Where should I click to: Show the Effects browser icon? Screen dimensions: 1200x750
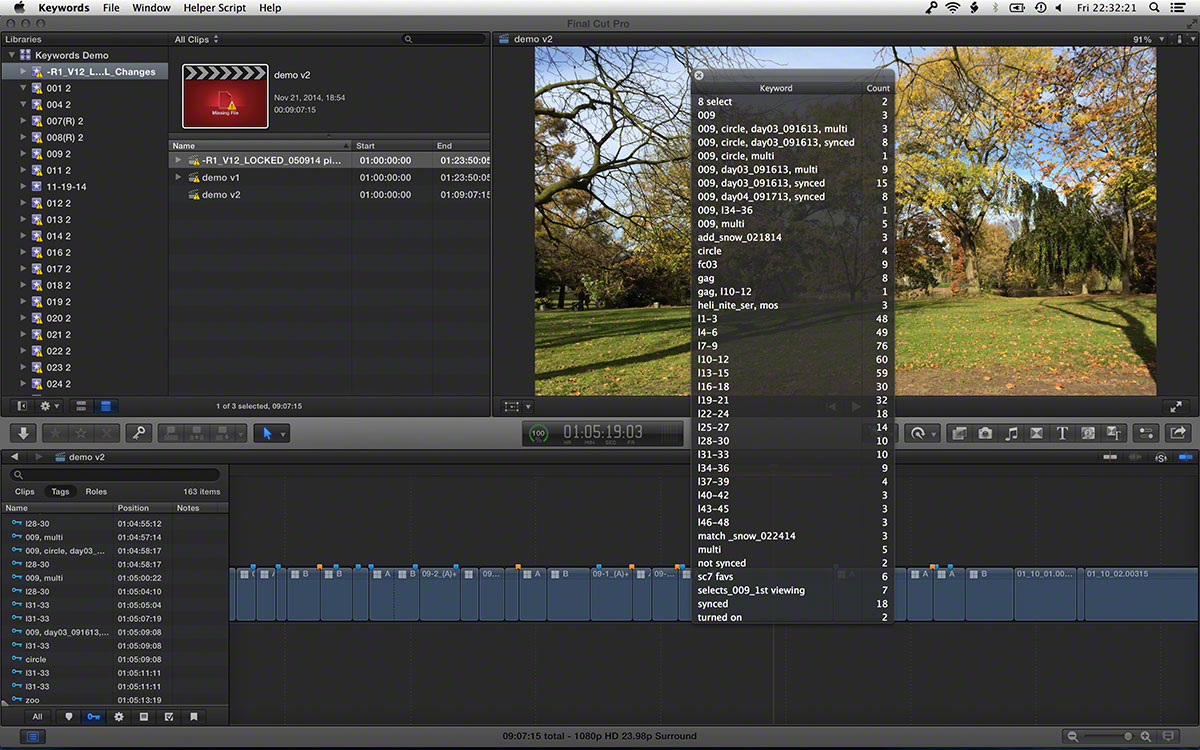960,433
